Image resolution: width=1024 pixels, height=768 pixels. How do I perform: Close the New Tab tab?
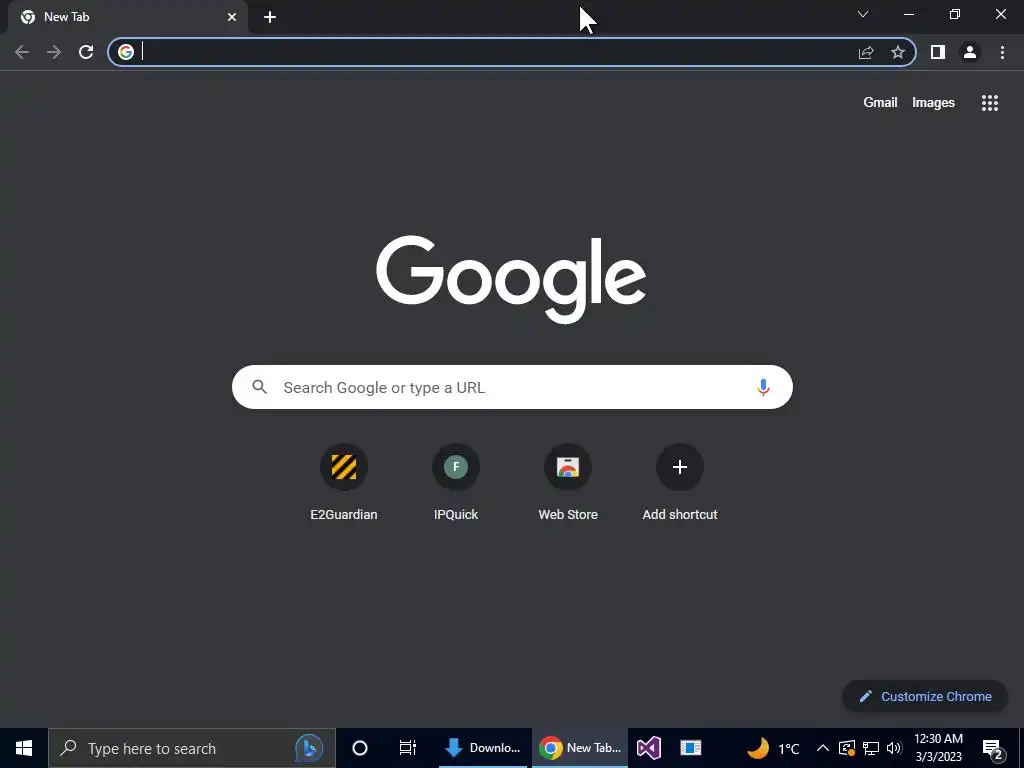tap(232, 17)
